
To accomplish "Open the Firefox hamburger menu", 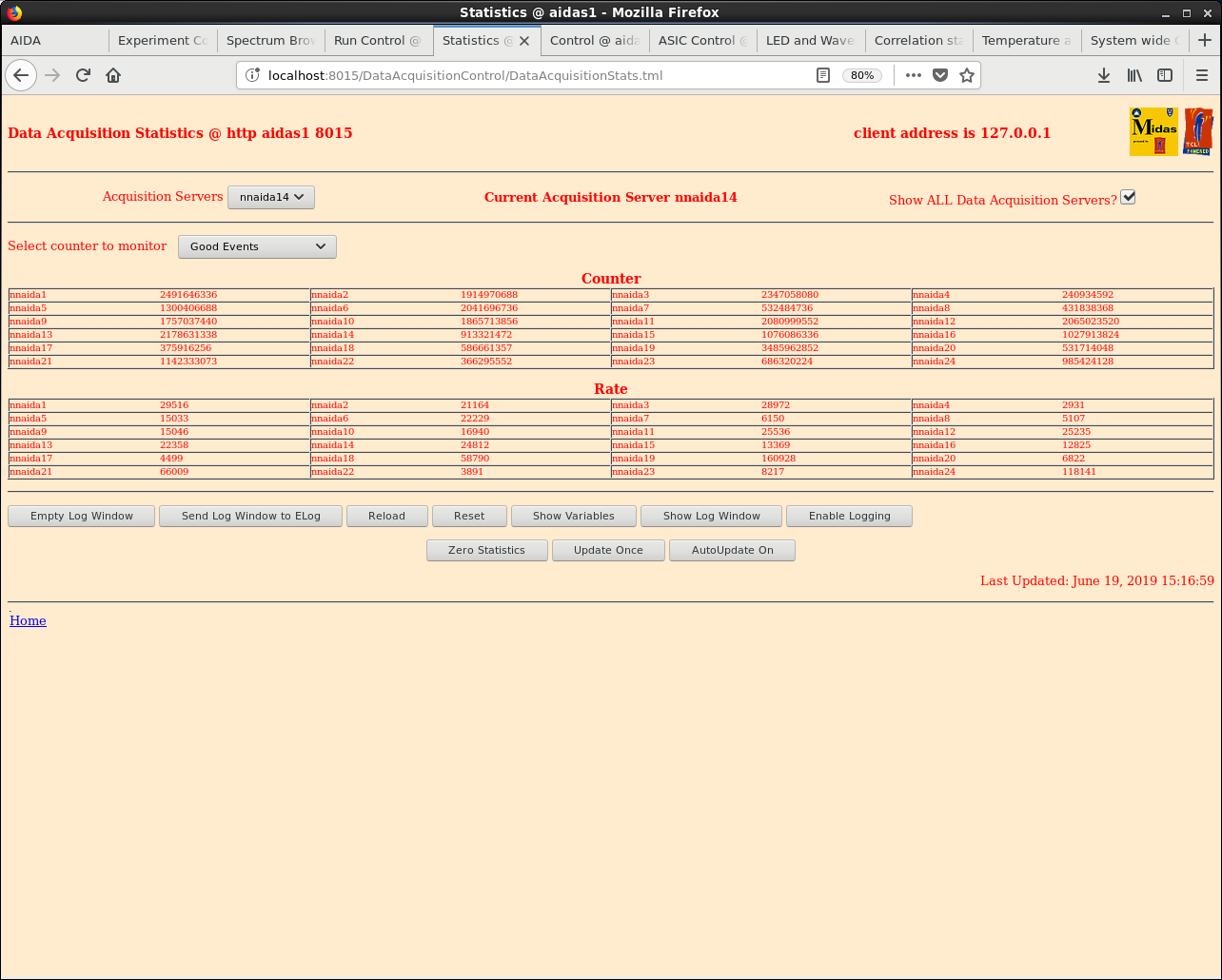I will pos(1202,75).
